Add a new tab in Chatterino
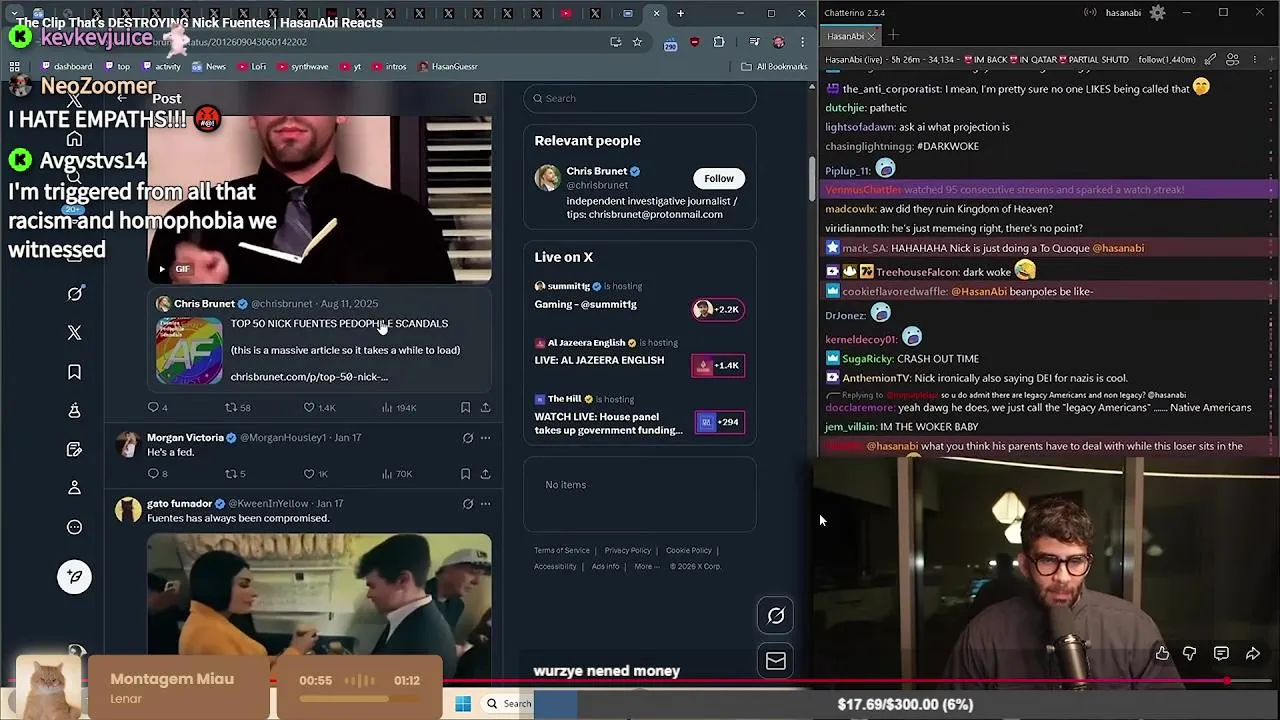This screenshot has width=1280, height=720. coord(893,36)
